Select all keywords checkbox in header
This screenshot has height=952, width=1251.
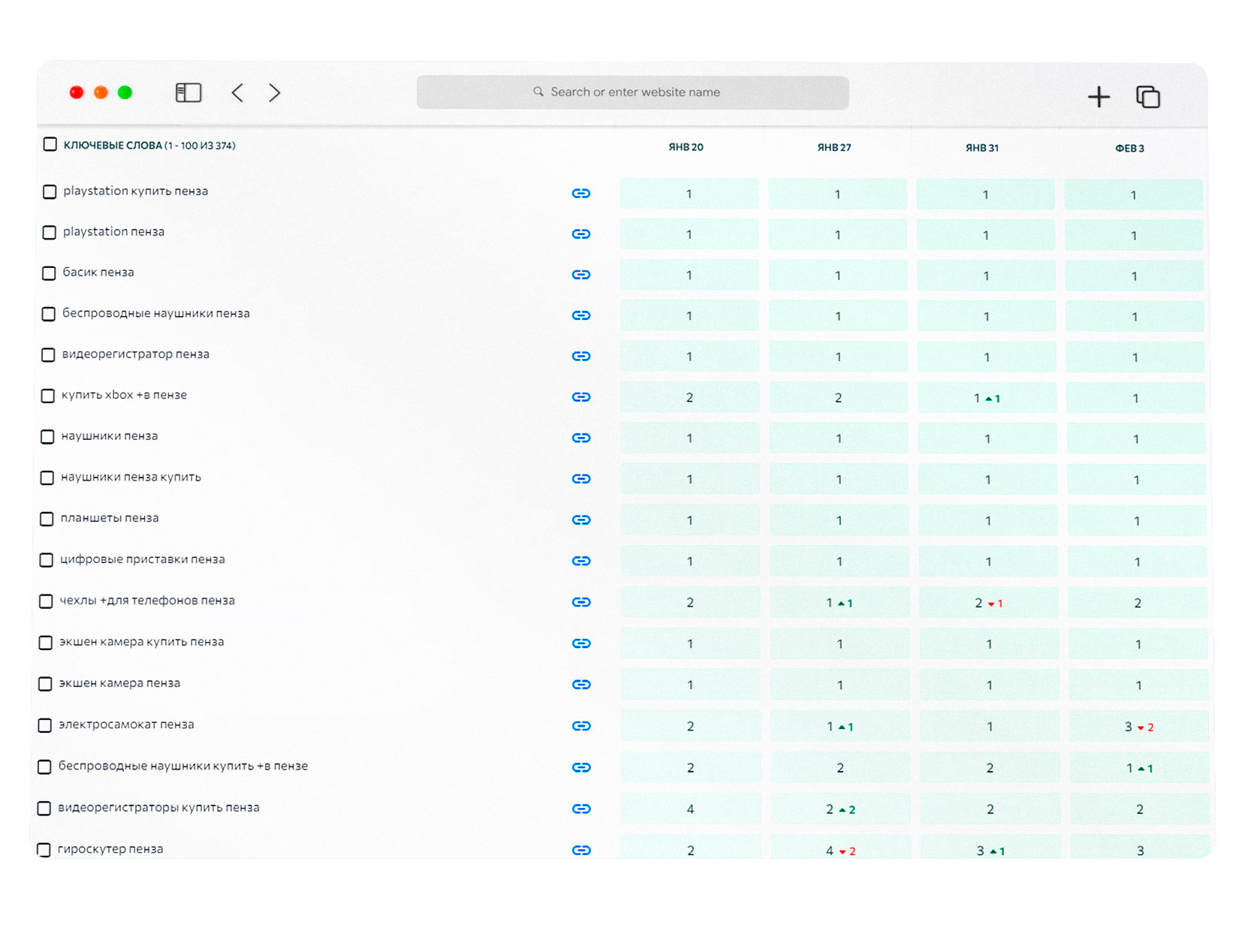50,144
